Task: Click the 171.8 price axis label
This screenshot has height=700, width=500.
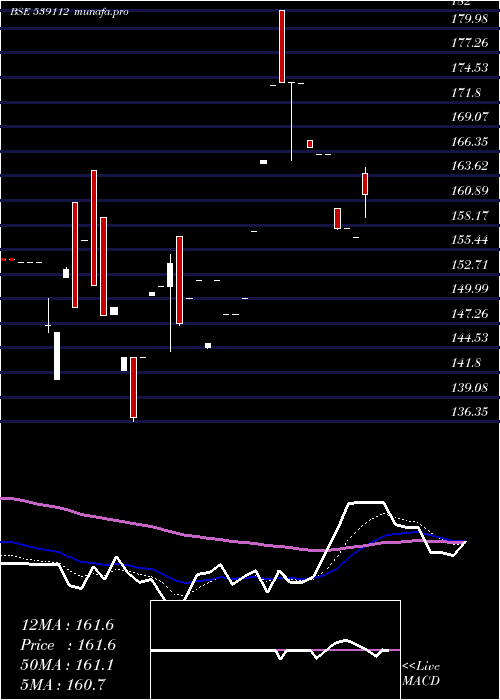Action: (467, 93)
